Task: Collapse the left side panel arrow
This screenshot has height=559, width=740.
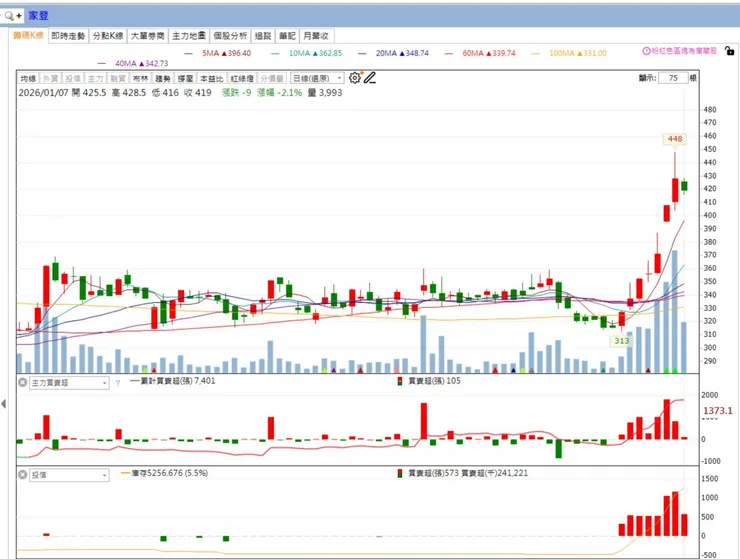Action: (4, 404)
